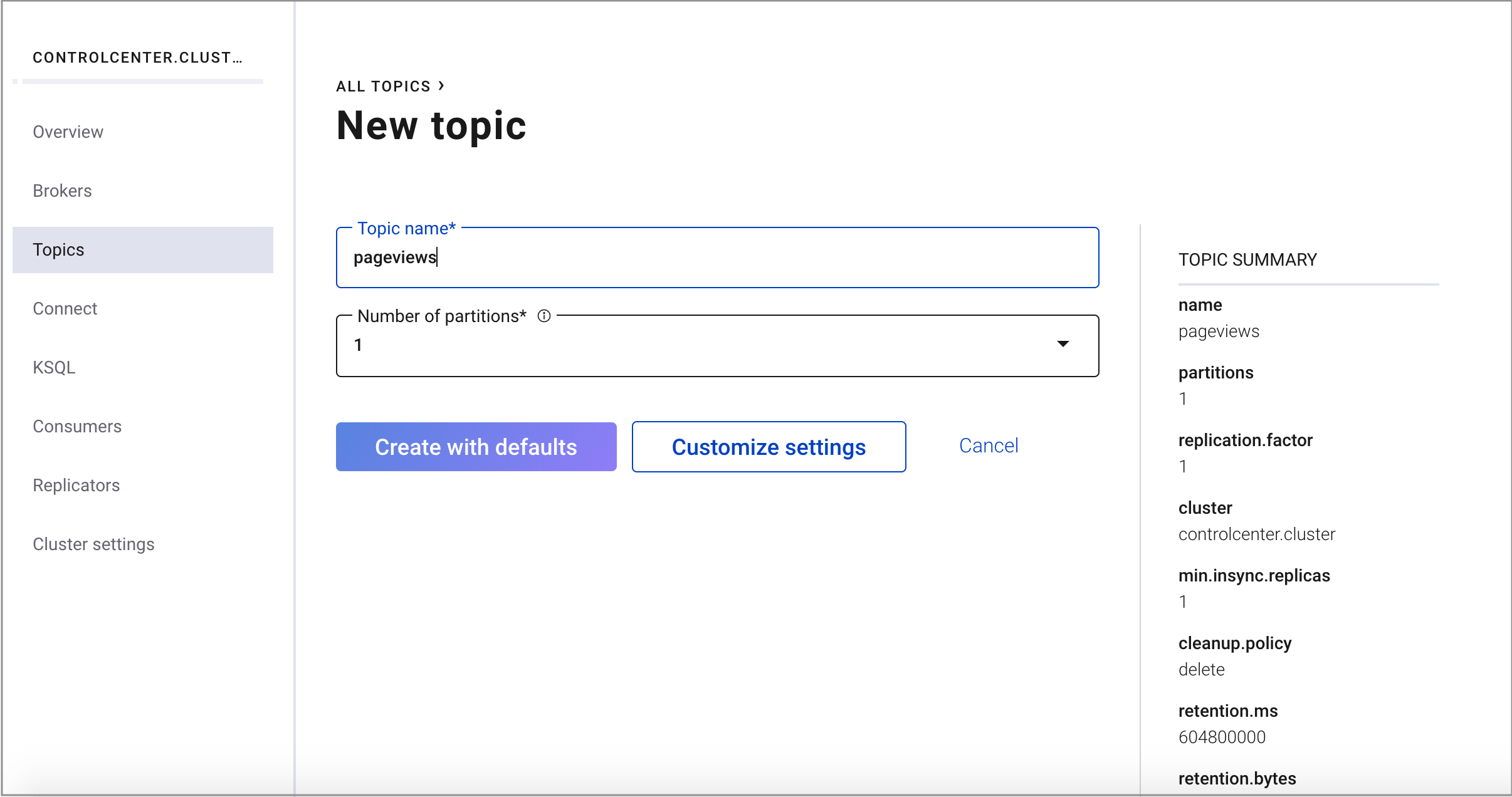The width and height of the screenshot is (1512, 797).
Task: Focus the Topic name input field
Action: 717,258
